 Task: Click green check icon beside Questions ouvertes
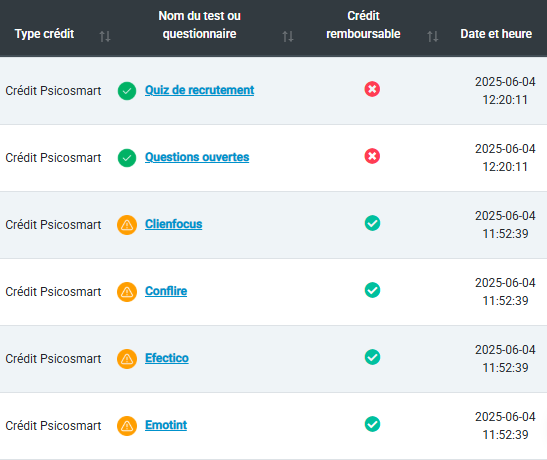pos(127,158)
